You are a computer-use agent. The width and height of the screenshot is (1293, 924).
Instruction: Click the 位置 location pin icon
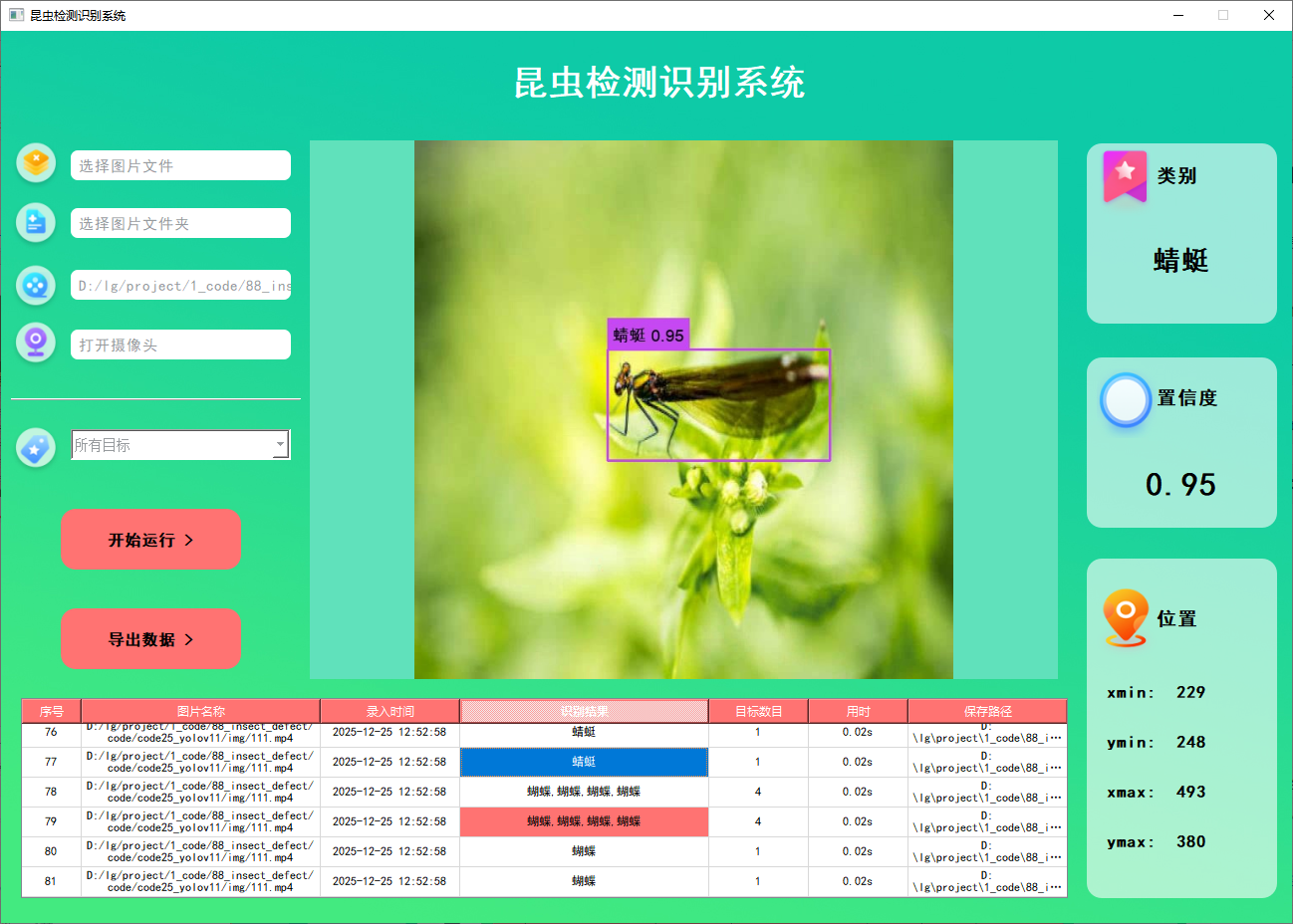coord(1126,618)
